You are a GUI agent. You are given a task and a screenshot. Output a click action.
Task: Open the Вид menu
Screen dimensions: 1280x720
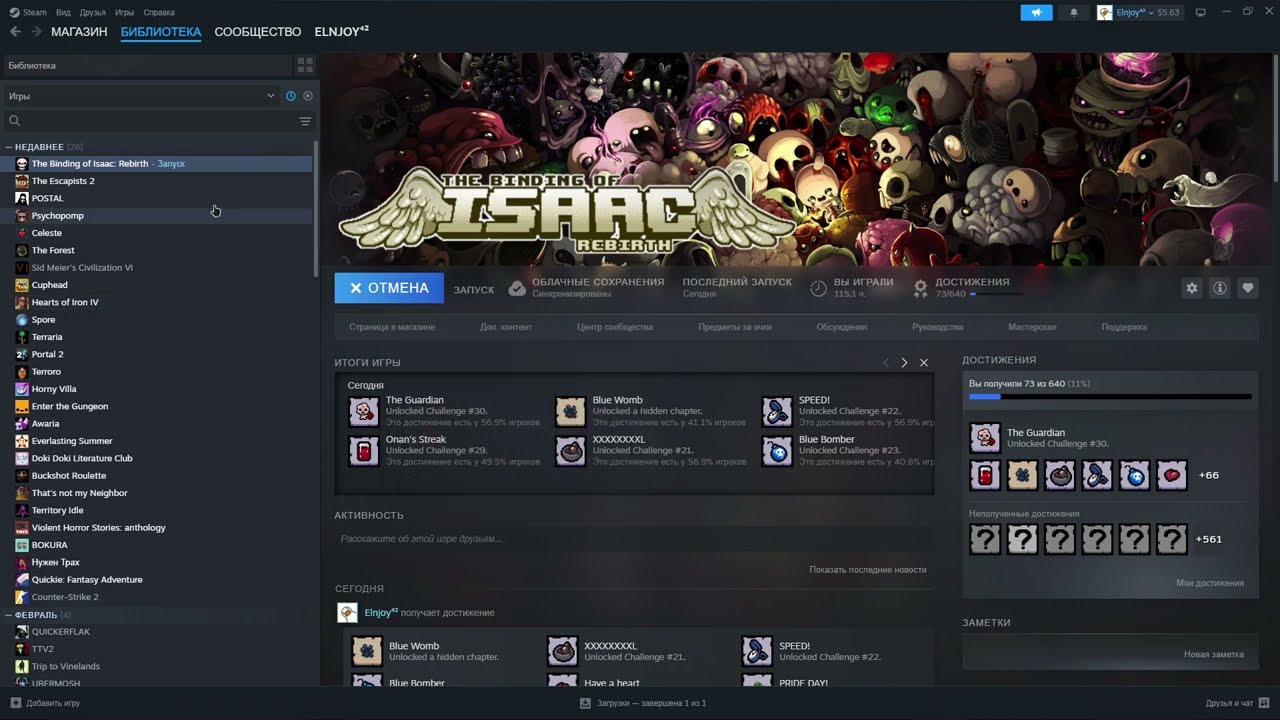[x=63, y=12]
